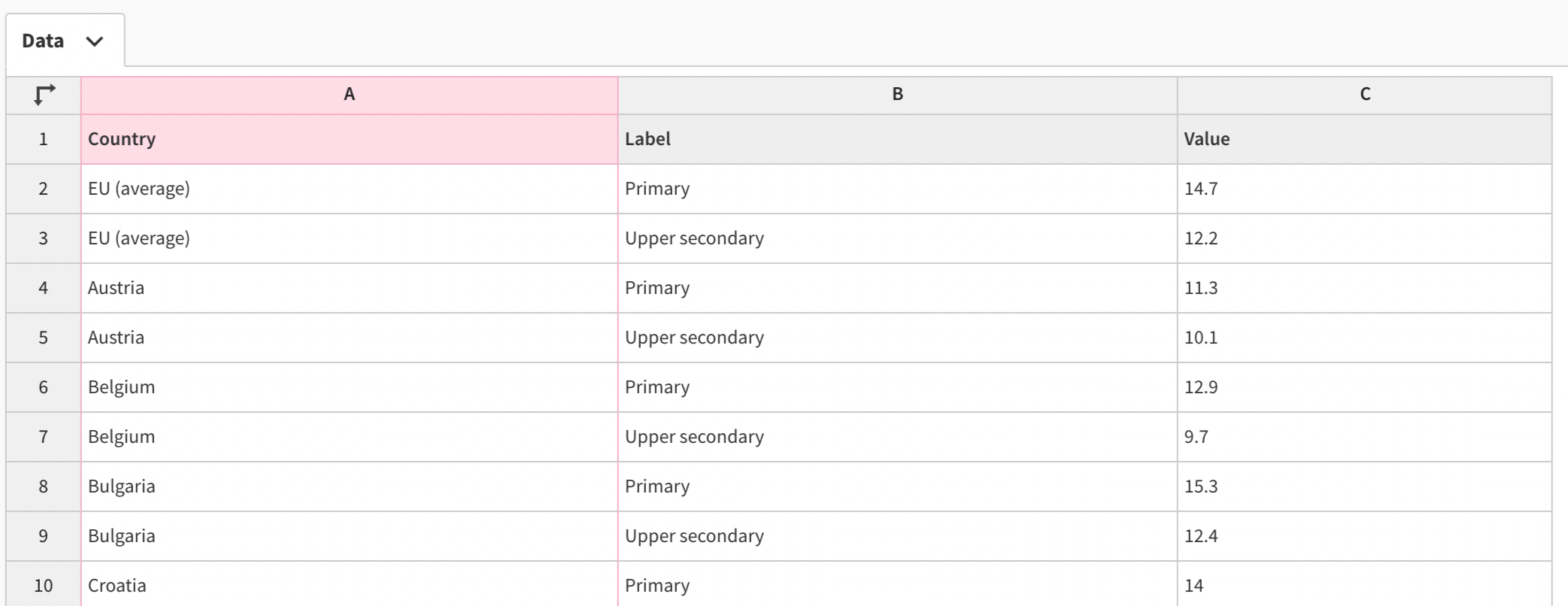Select the cell containing 14.7

pos(1364,189)
